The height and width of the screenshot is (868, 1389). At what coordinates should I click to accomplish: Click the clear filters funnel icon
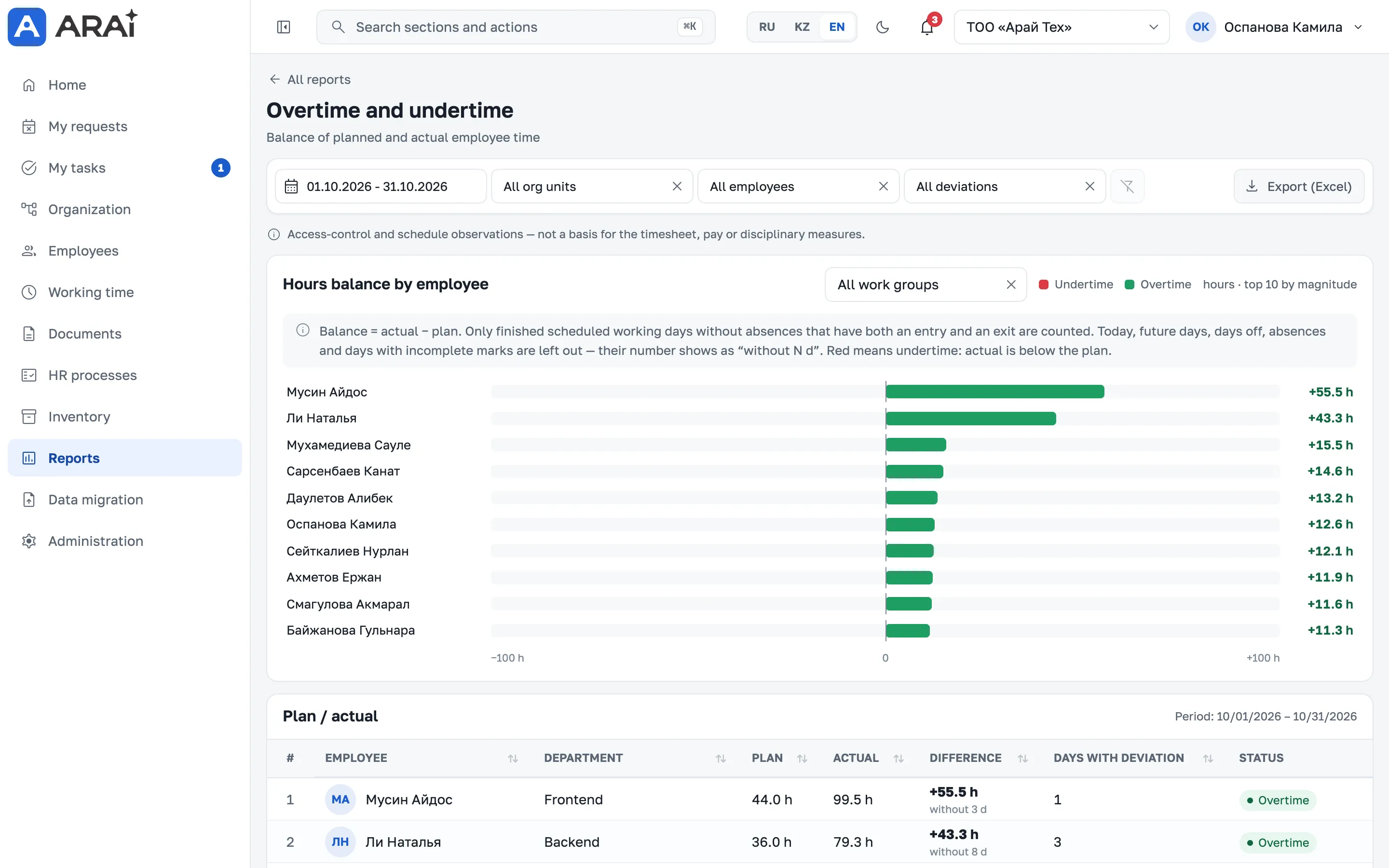point(1127,187)
